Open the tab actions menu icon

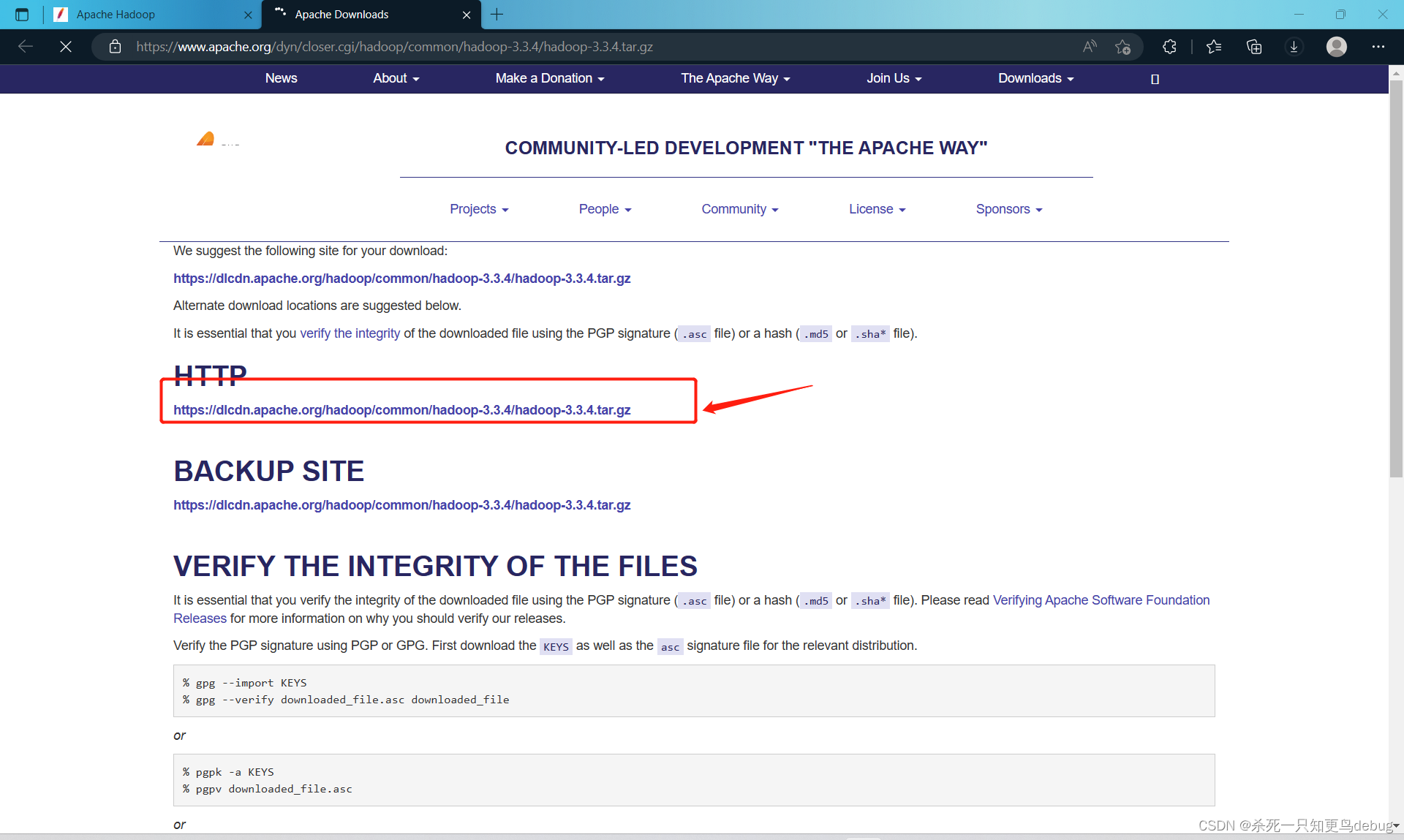22,15
